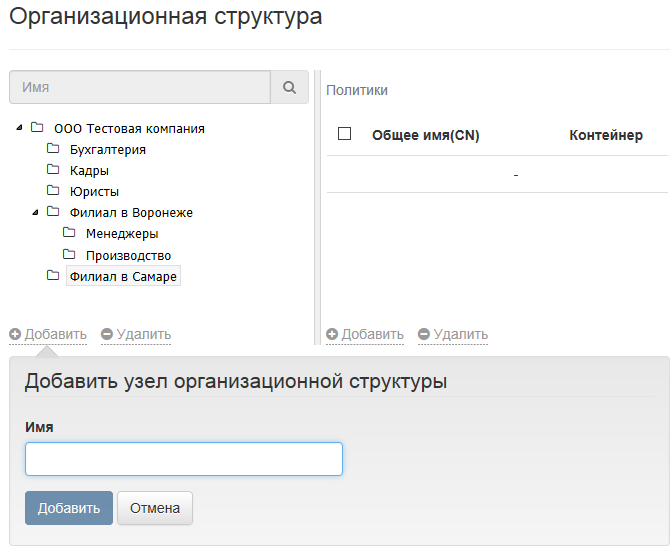Click the search magnifier icon

click(x=289, y=88)
